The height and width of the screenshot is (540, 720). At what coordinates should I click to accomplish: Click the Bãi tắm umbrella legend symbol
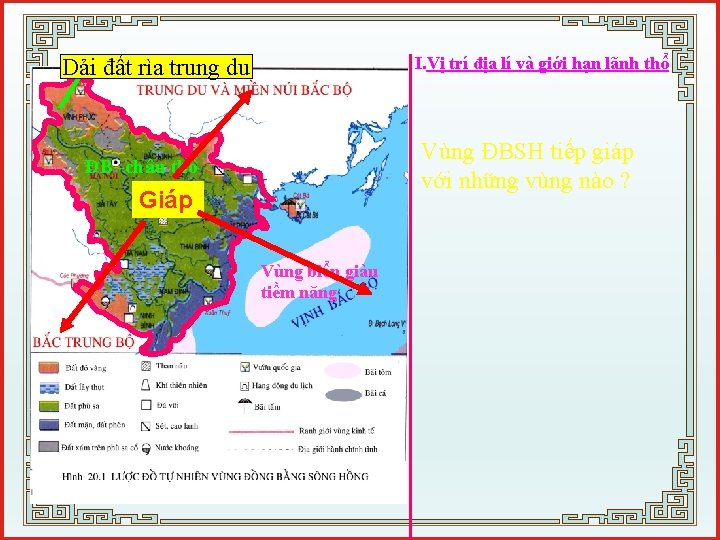click(245, 405)
